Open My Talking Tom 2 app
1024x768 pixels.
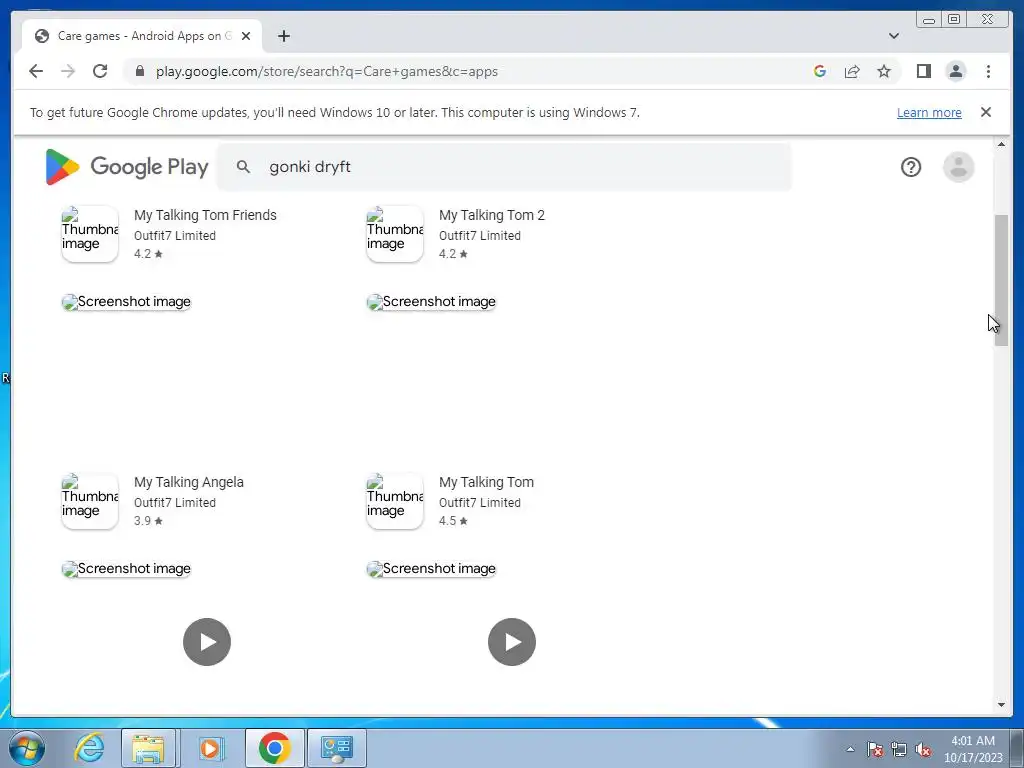[492, 215]
